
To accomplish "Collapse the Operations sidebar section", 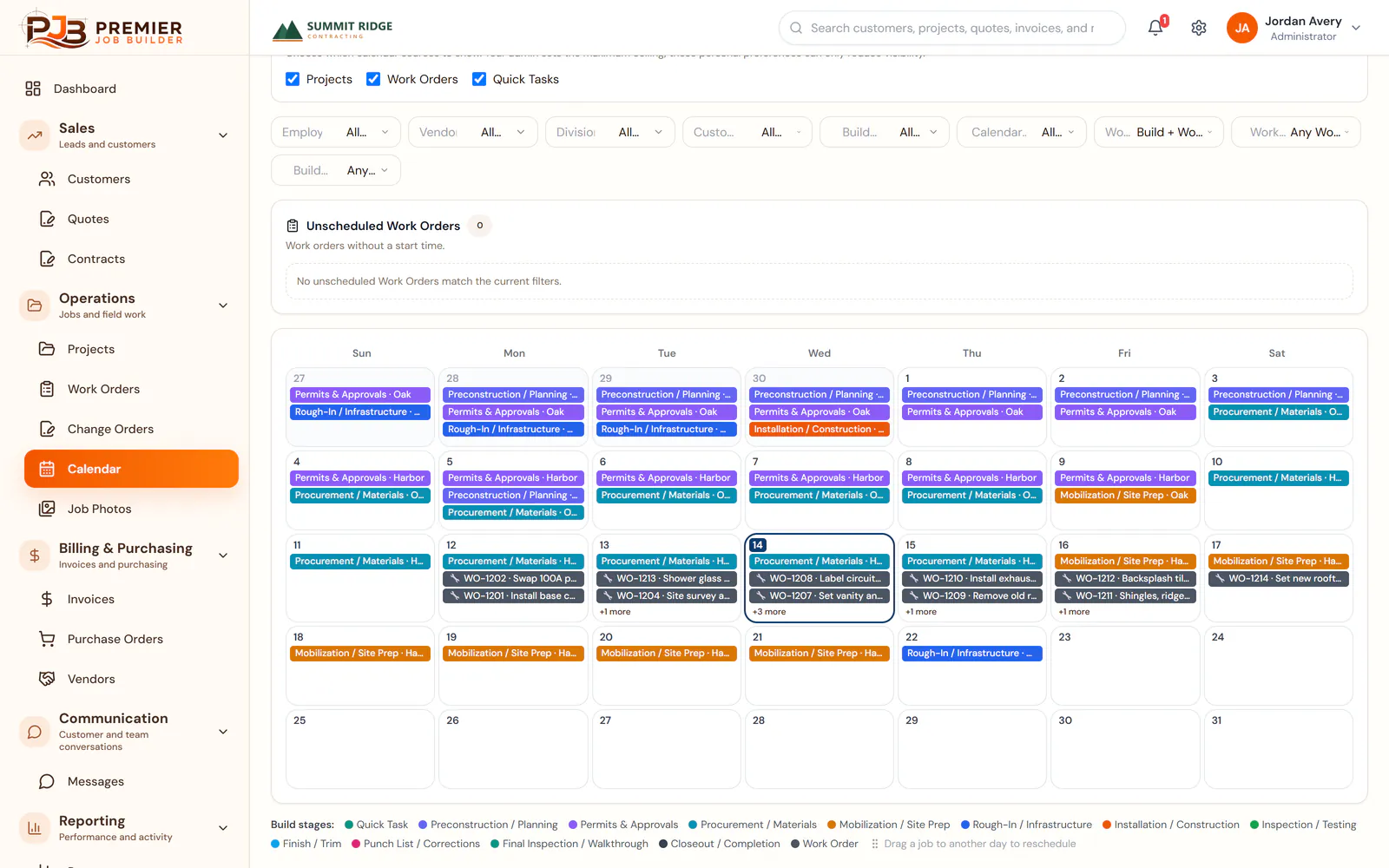I will (x=223, y=306).
